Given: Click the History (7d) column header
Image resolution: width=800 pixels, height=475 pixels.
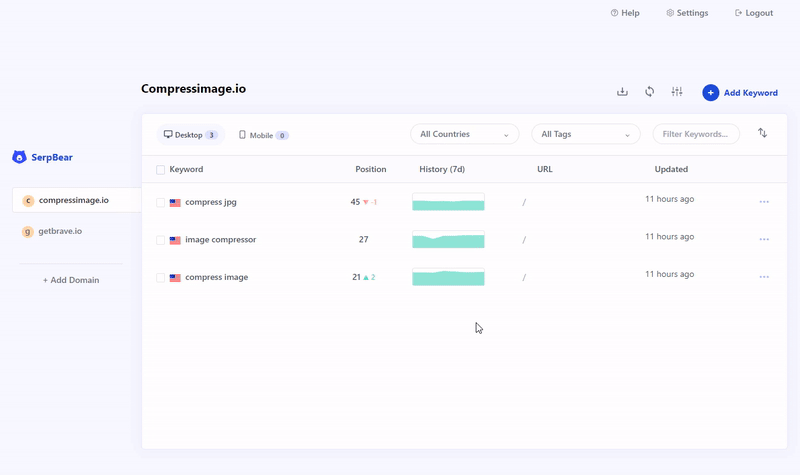Looking at the screenshot, I should pyautogui.click(x=442, y=169).
